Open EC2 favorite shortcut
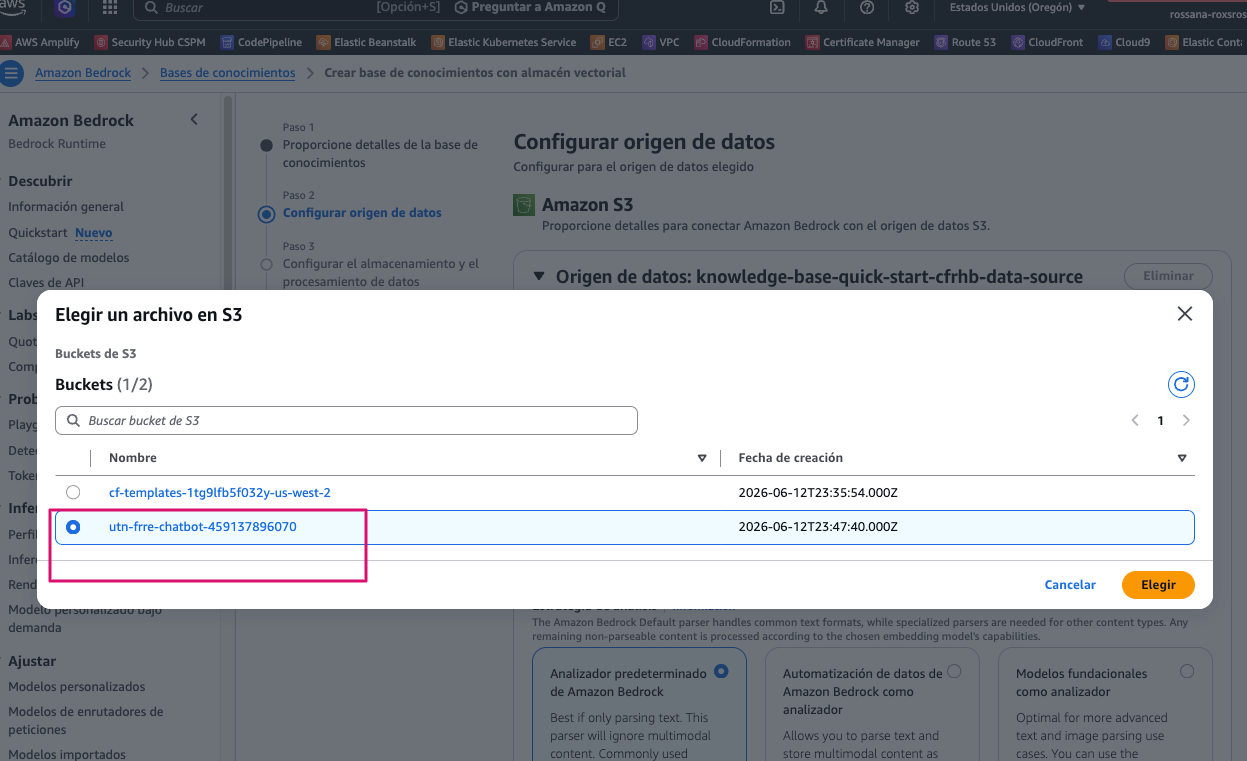This screenshot has width=1247, height=761. pyautogui.click(x=609, y=42)
